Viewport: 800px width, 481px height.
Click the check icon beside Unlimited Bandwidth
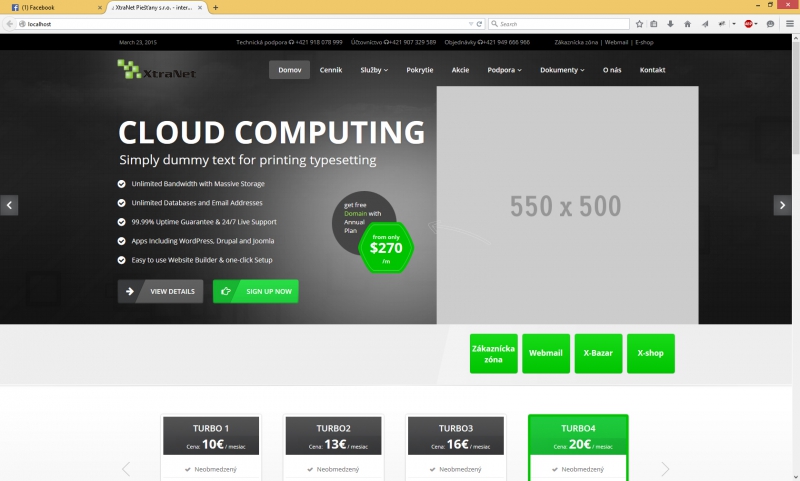(121, 184)
